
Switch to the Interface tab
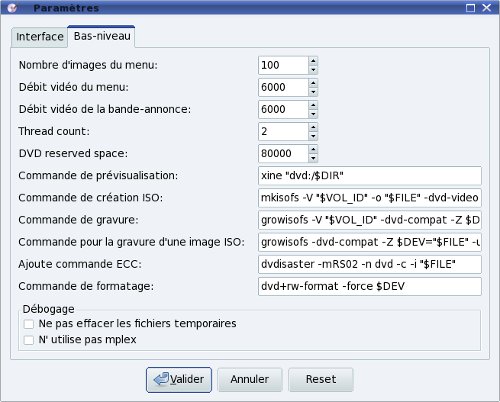[x=40, y=37]
